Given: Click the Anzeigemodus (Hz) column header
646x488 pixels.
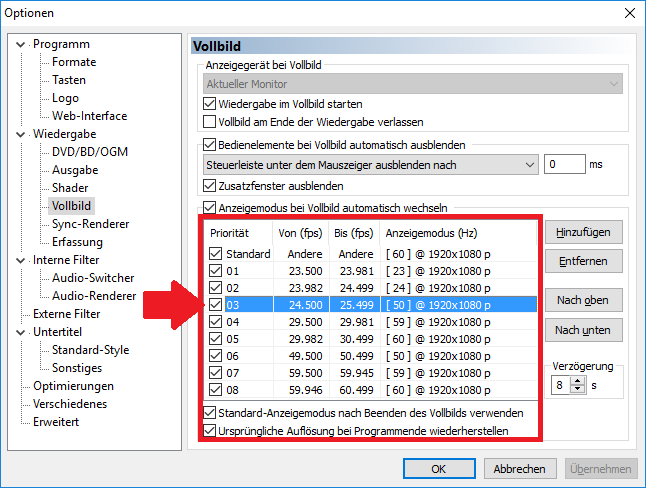Looking at the screenshot, I should (458, 233).
